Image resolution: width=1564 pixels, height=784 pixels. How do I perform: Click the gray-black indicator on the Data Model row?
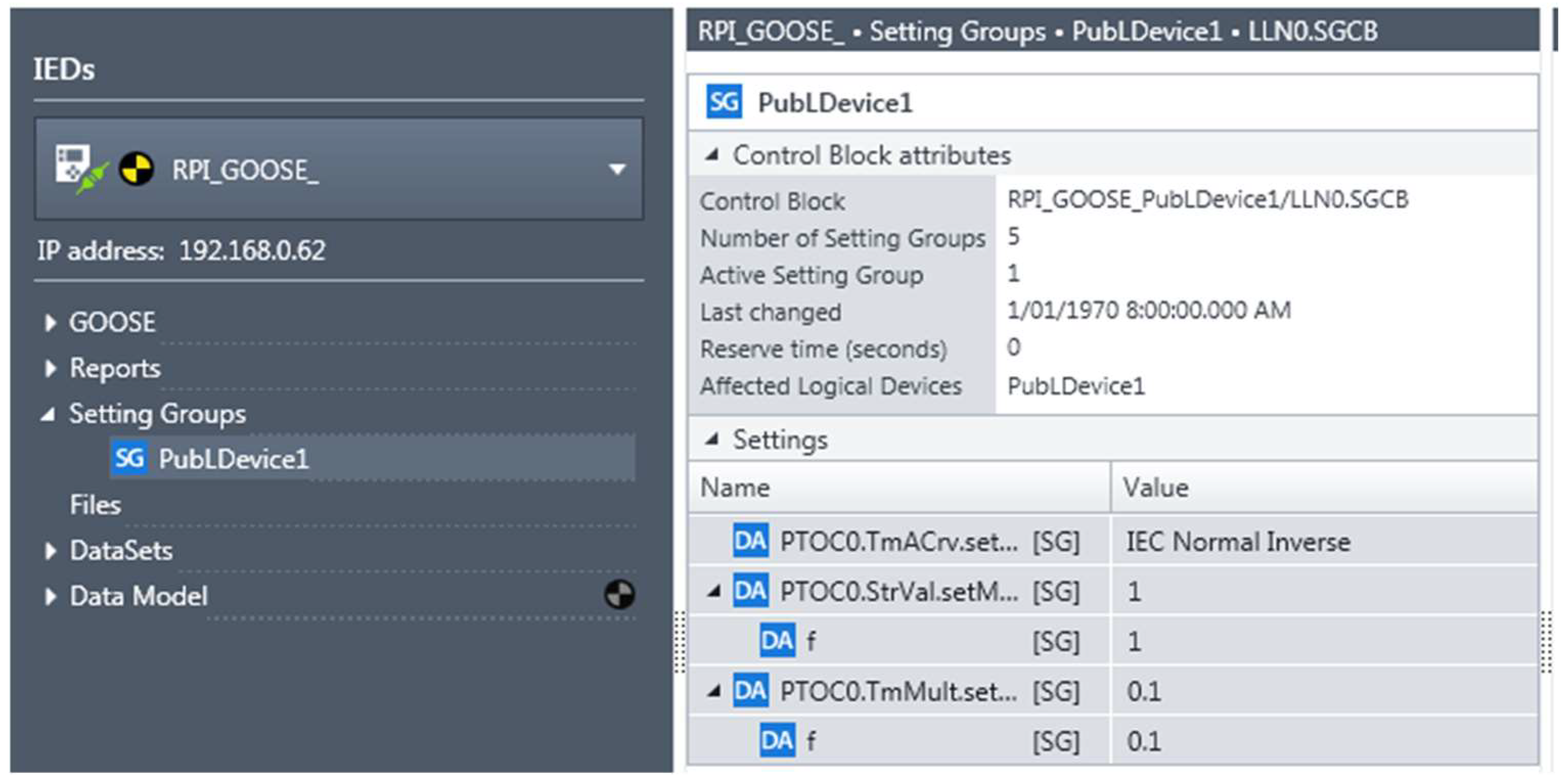619,594
